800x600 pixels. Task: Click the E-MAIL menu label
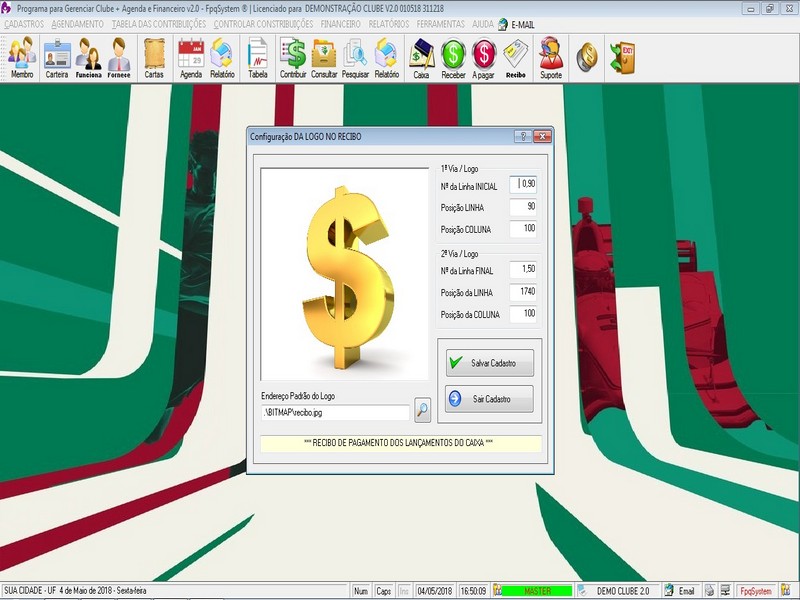coord(522,24)
